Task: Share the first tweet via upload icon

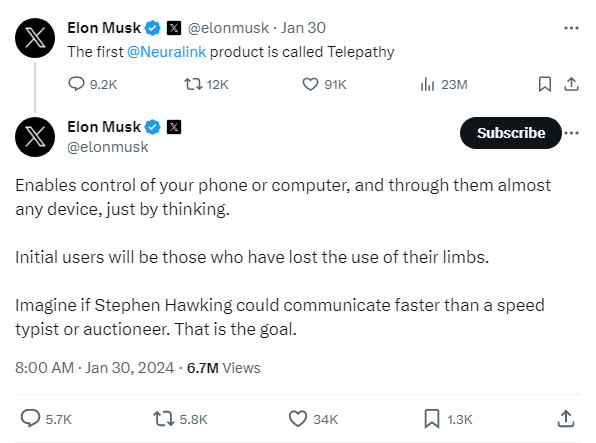Action: point(571,84)
